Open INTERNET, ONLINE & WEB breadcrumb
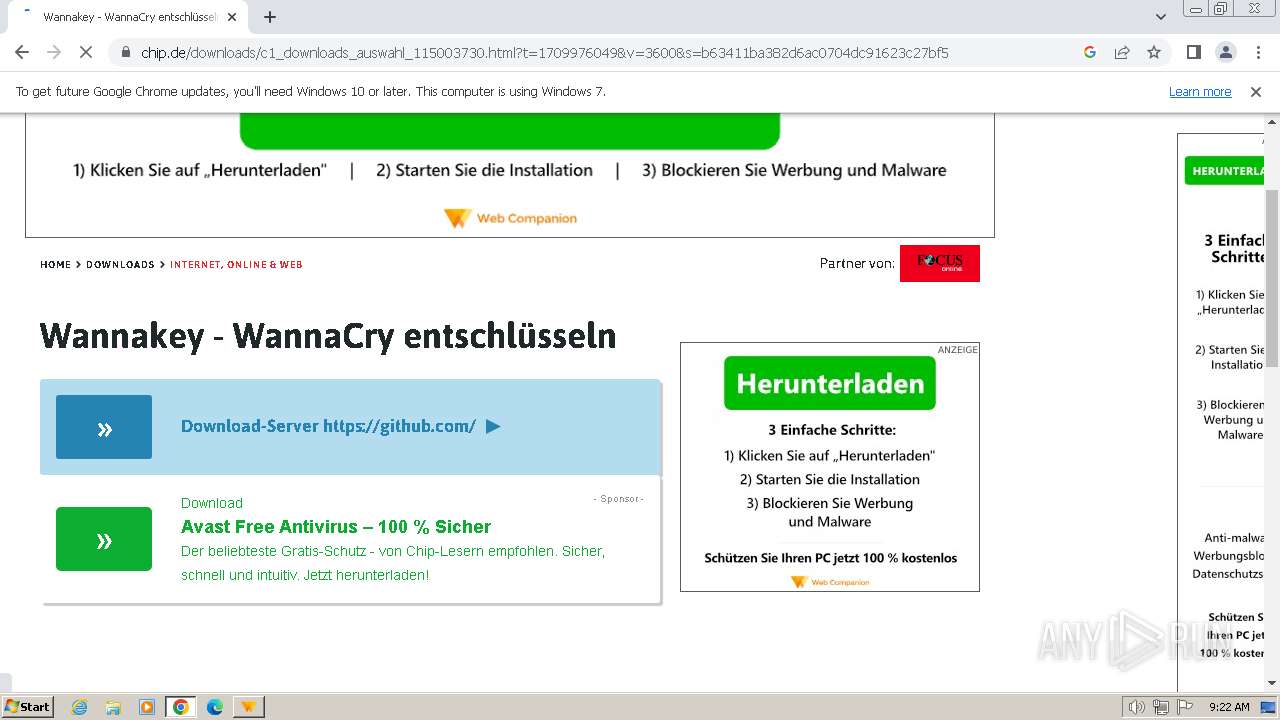The height and width of the screenshot is (720, 1280). tap(236, 265)
